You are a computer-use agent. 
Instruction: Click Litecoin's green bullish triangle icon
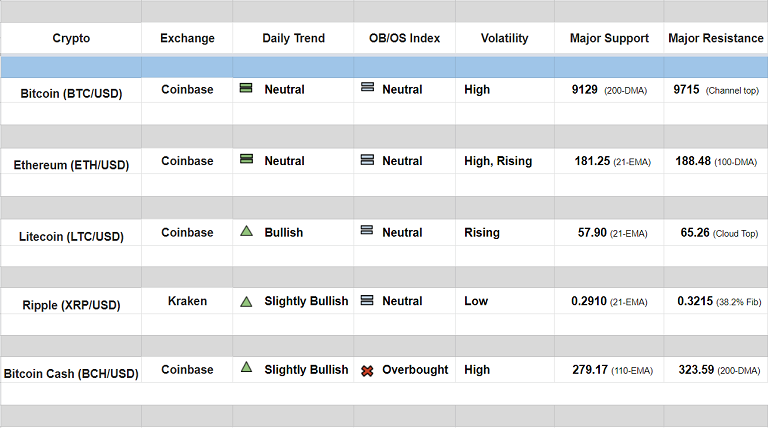(x=246, y=231)
